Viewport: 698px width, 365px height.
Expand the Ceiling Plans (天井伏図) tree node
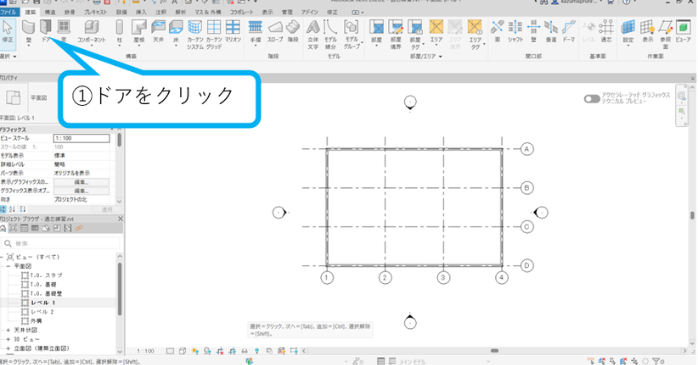point(8,330)
